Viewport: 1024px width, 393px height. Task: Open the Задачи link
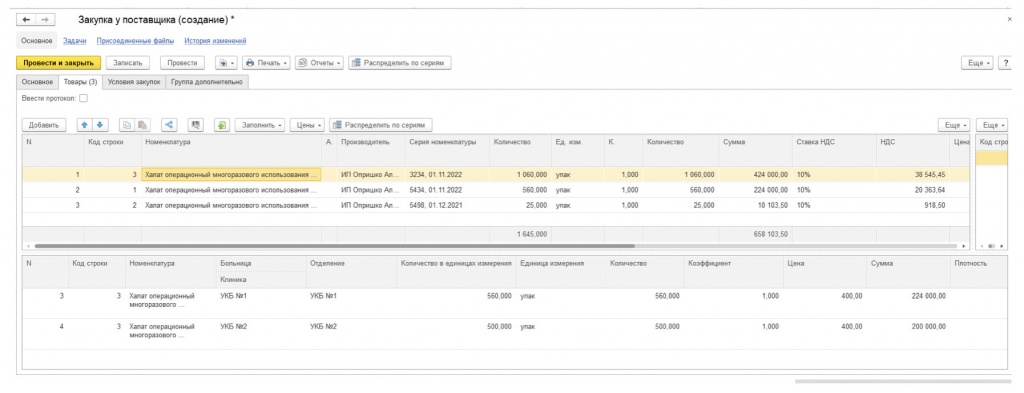click(x=74, y=40)
